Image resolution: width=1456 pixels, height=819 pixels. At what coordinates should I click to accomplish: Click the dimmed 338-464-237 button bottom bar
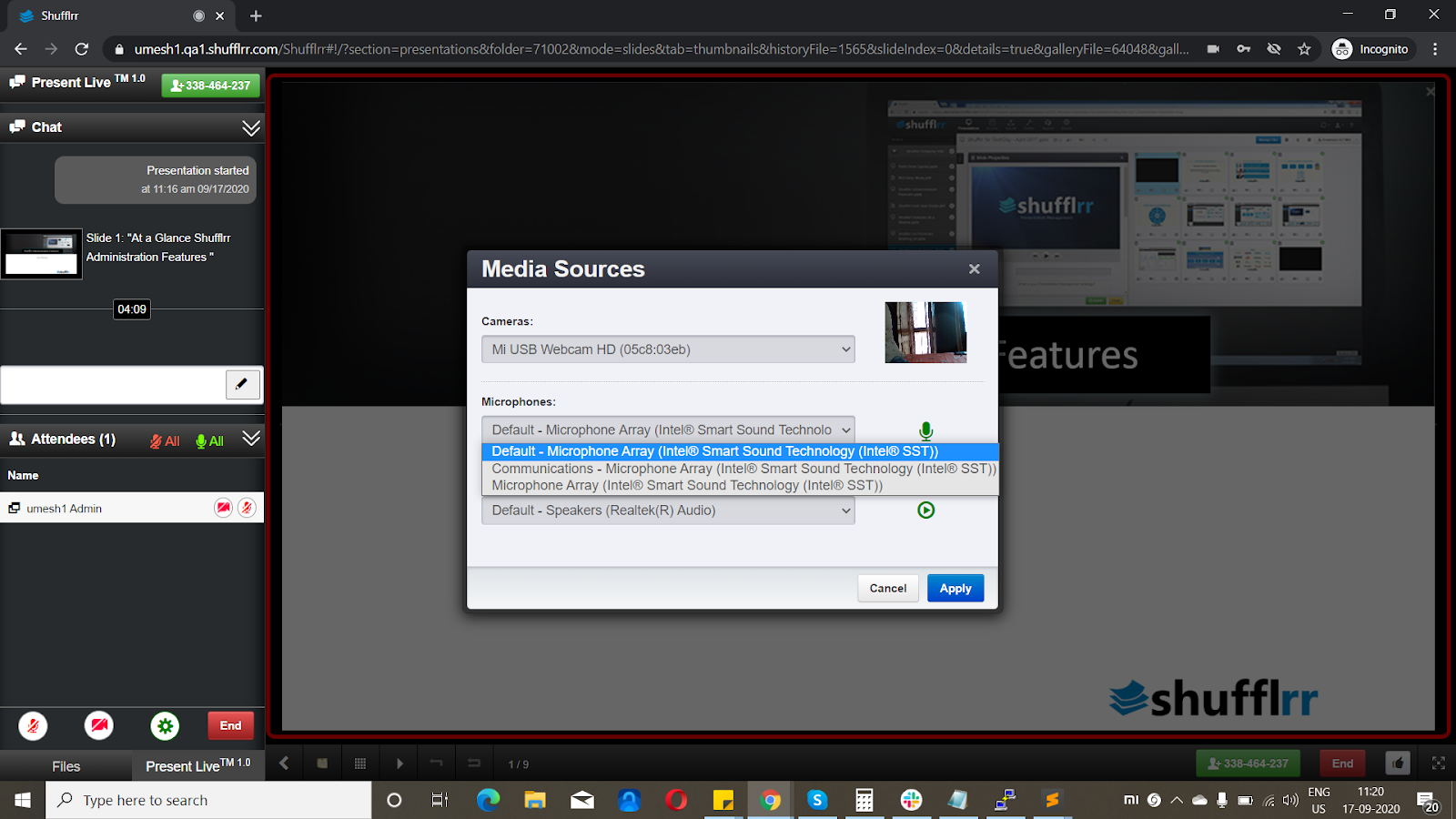coord(1248,763)
